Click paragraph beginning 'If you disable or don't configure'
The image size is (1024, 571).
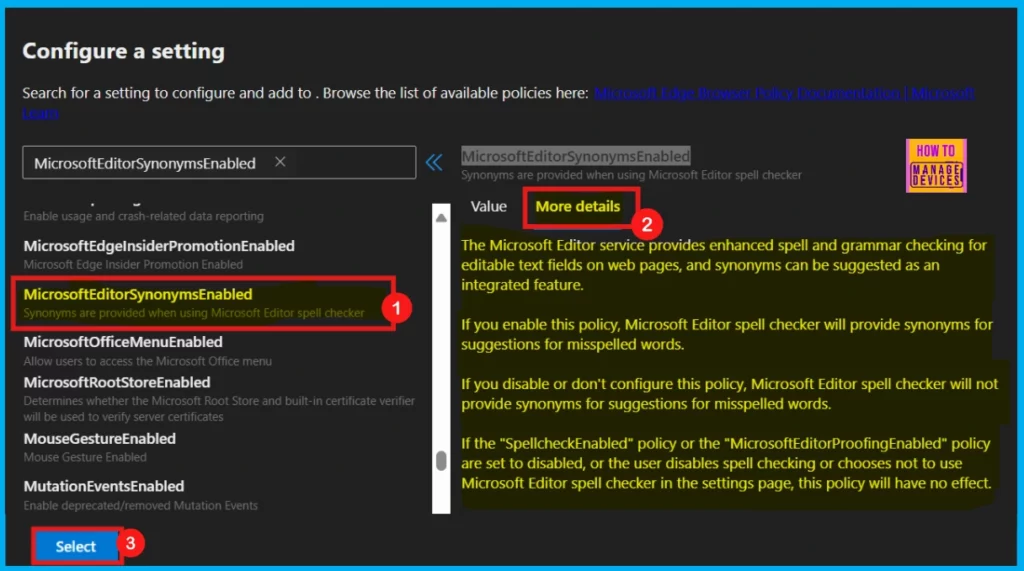pos(729,394)
